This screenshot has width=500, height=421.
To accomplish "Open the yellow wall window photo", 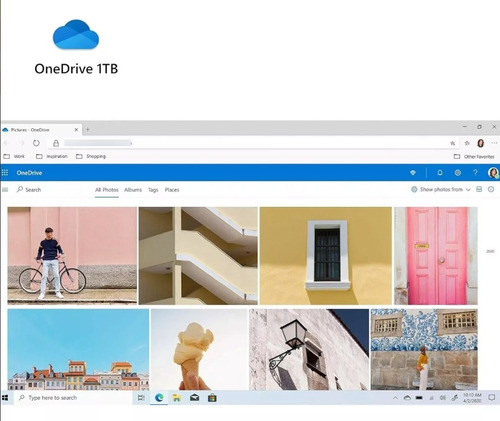I will (326, 256).
